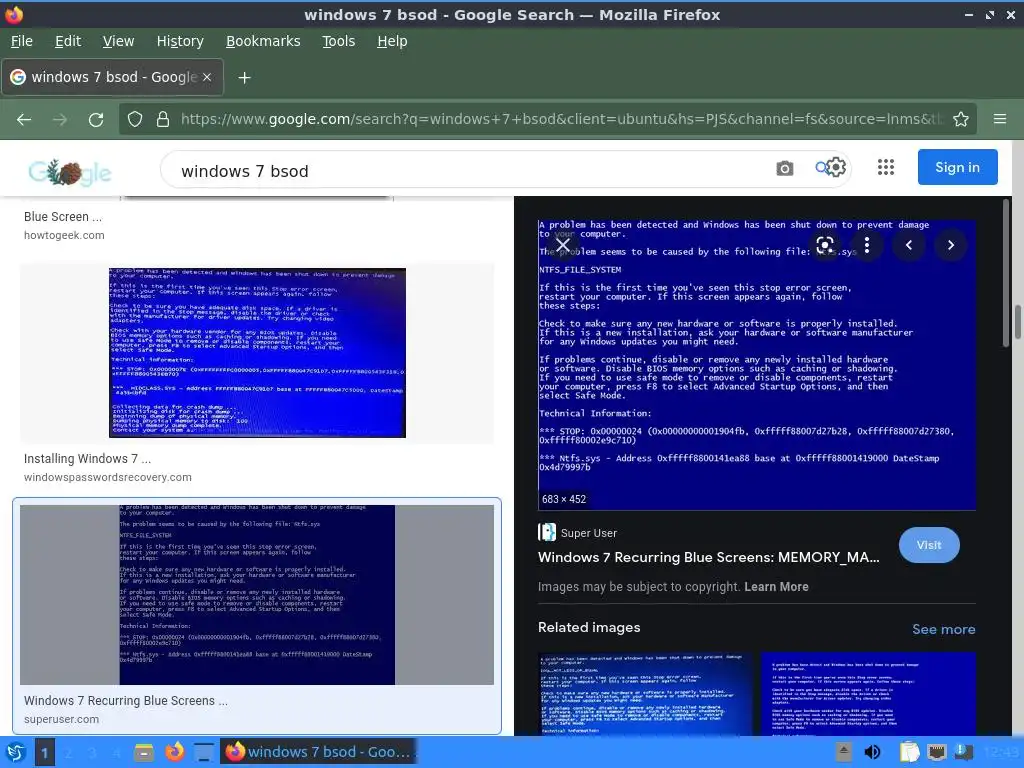Open the shield tracking protection panel

[135, 119]
